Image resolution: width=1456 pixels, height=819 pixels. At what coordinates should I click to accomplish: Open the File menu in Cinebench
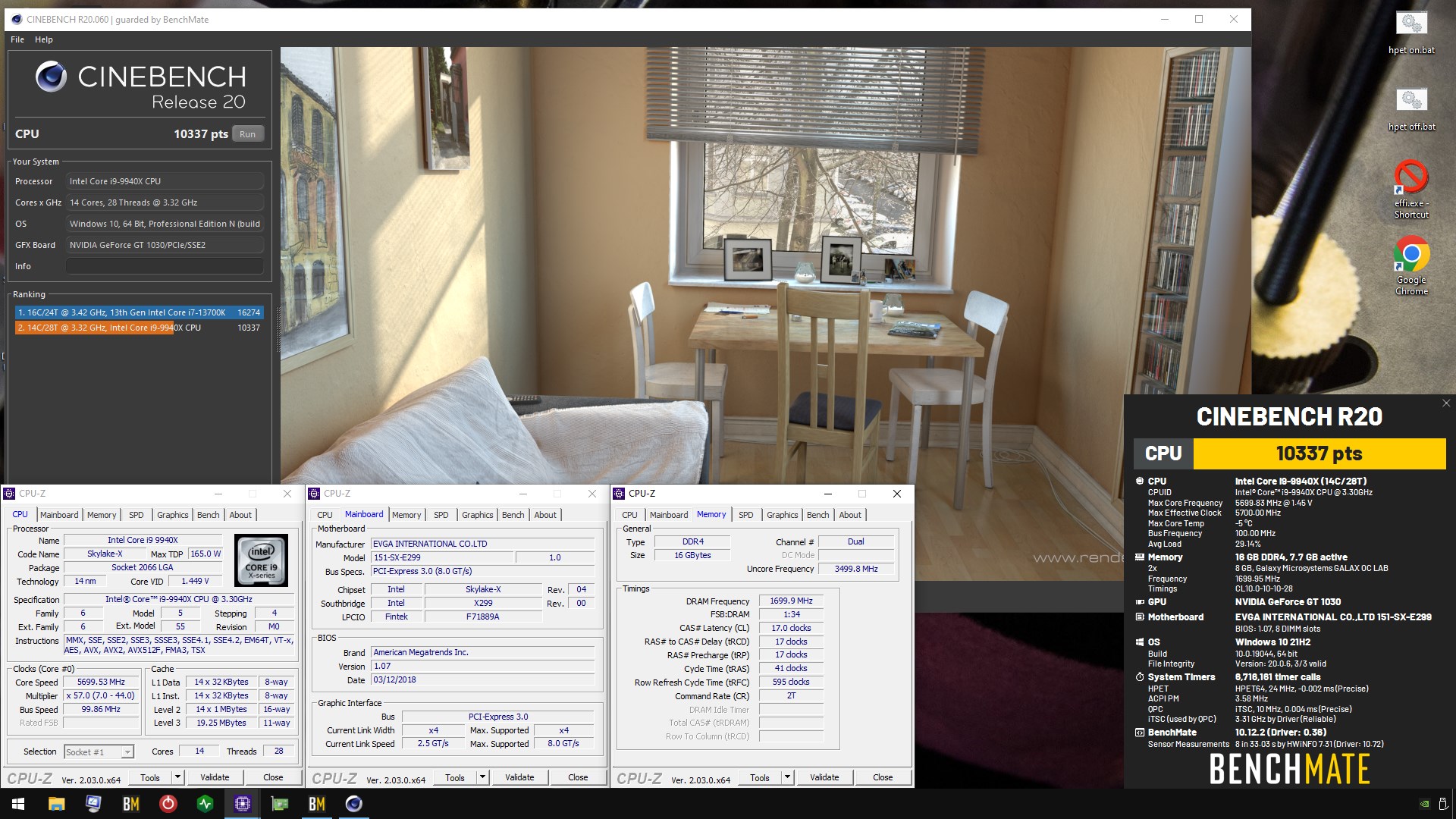point(17,39)
